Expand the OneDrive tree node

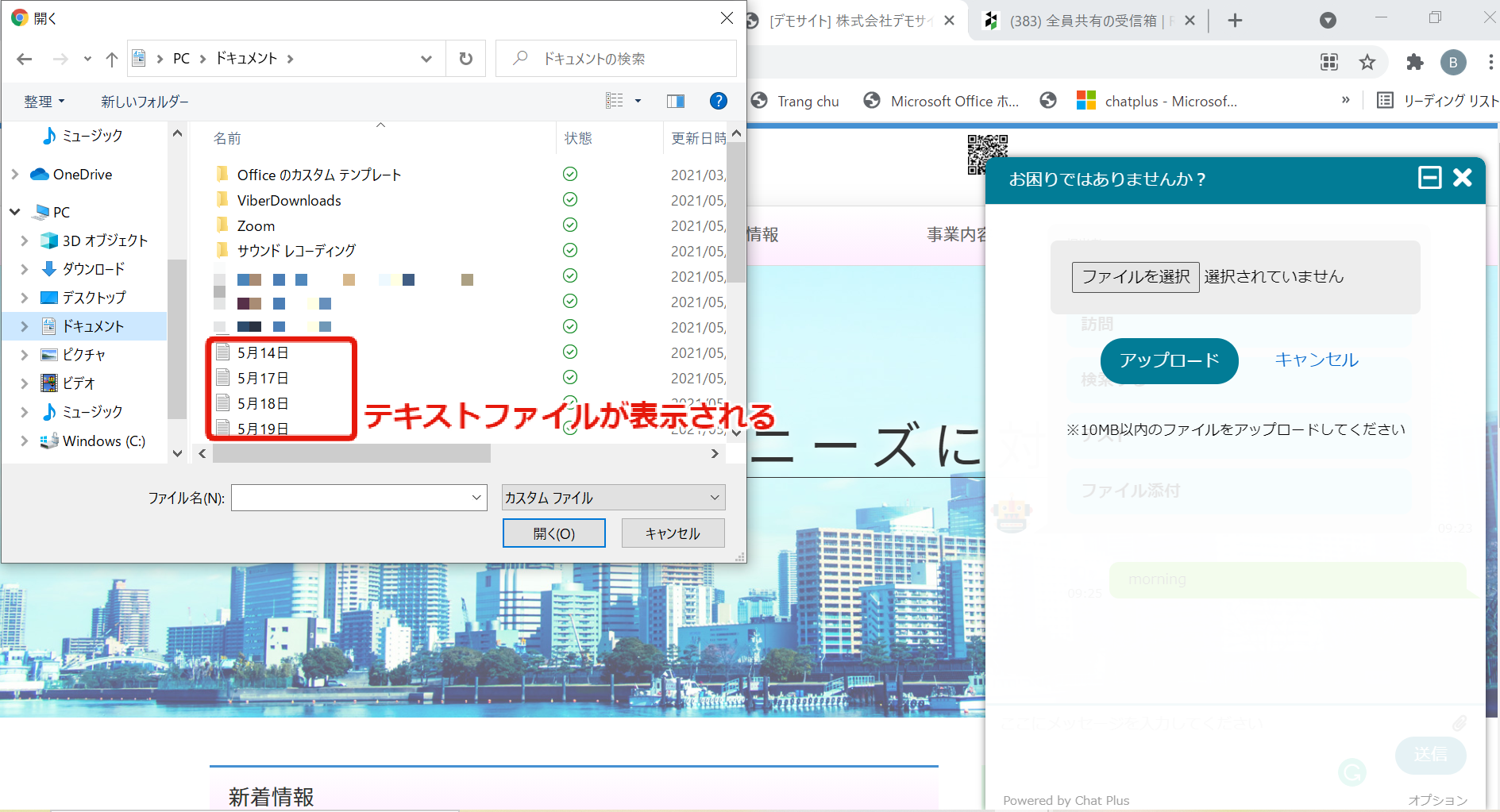point(15,175)
